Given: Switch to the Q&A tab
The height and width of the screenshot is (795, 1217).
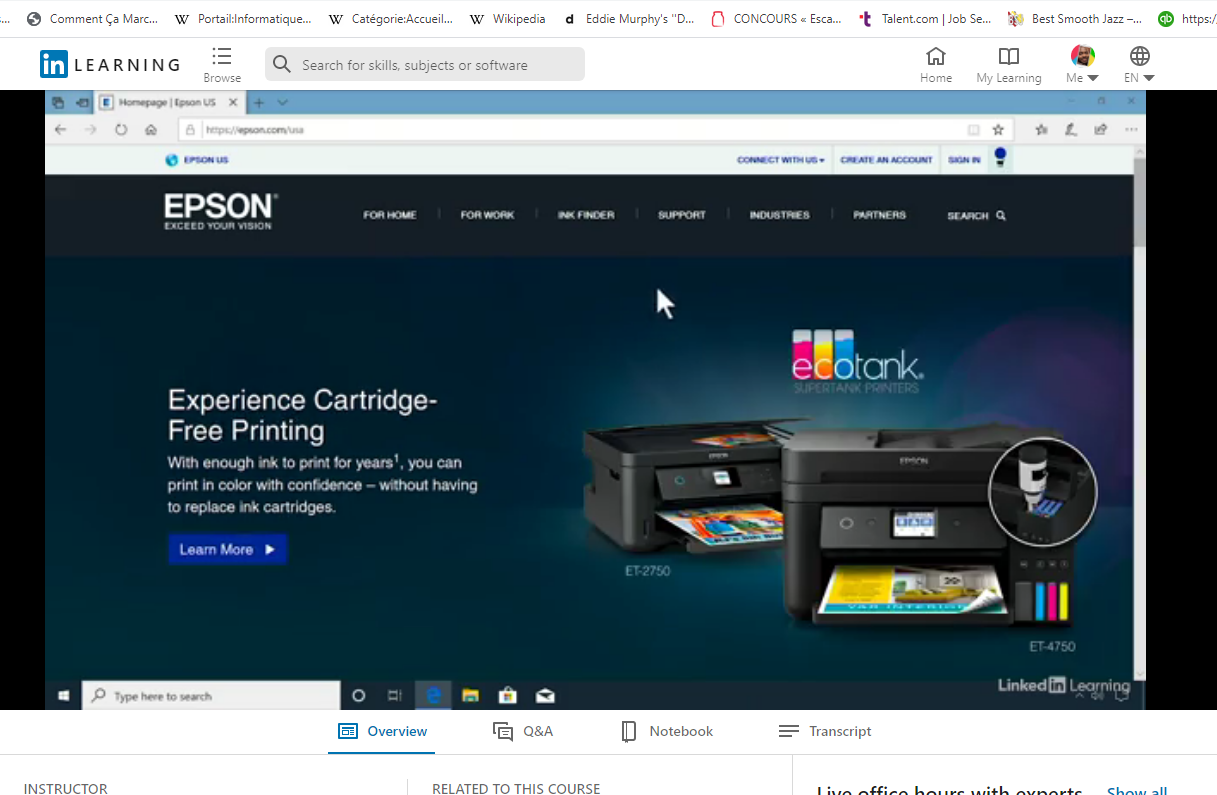Looking at the screenshot, I should point(523,731).
